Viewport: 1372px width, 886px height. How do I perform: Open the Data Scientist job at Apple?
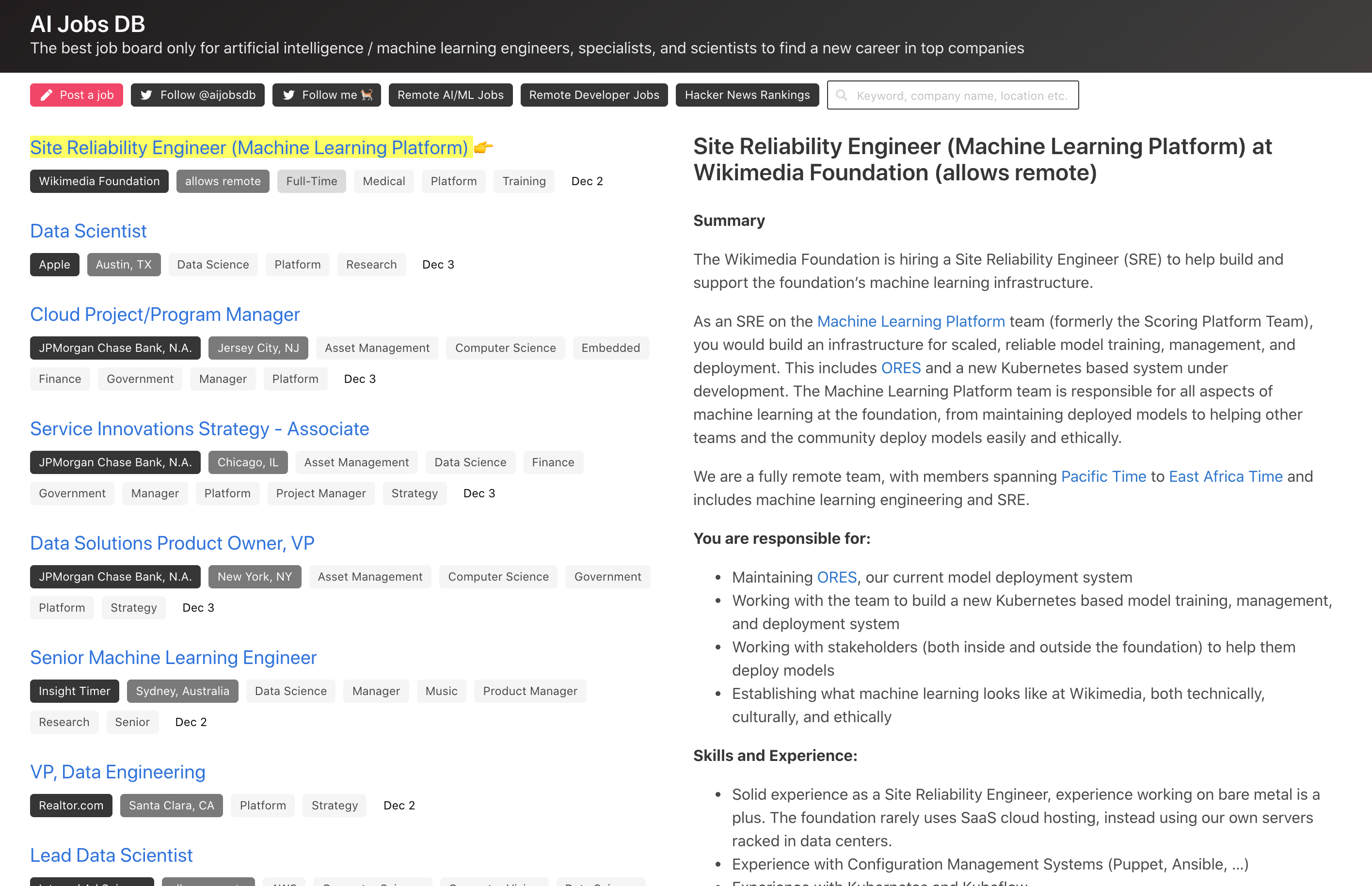click(88, 231)
